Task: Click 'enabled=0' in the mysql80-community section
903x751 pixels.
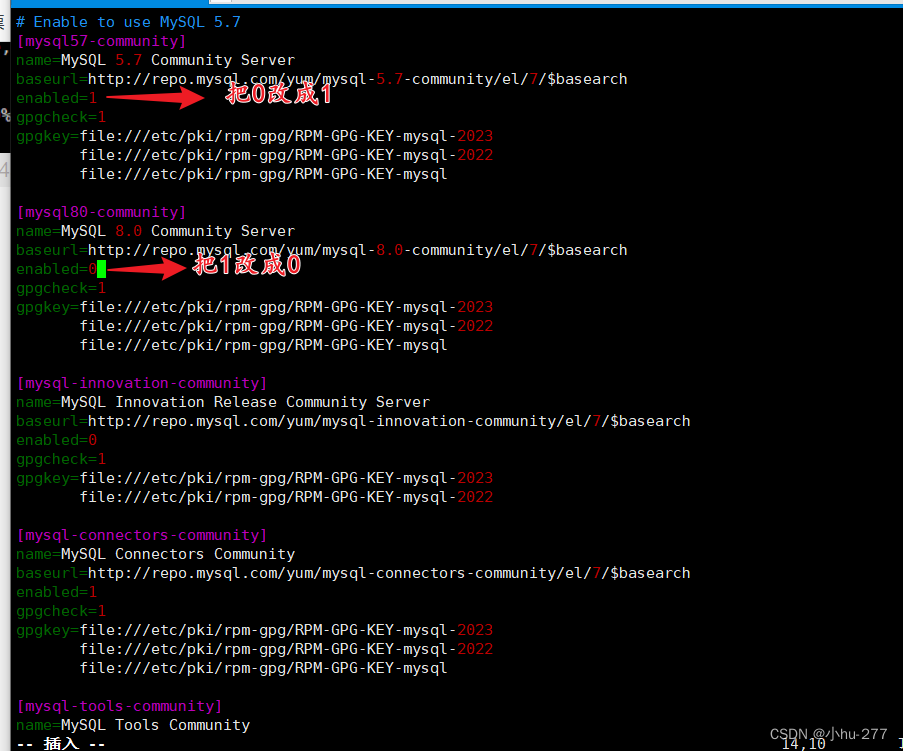Action: click(56, 270)
